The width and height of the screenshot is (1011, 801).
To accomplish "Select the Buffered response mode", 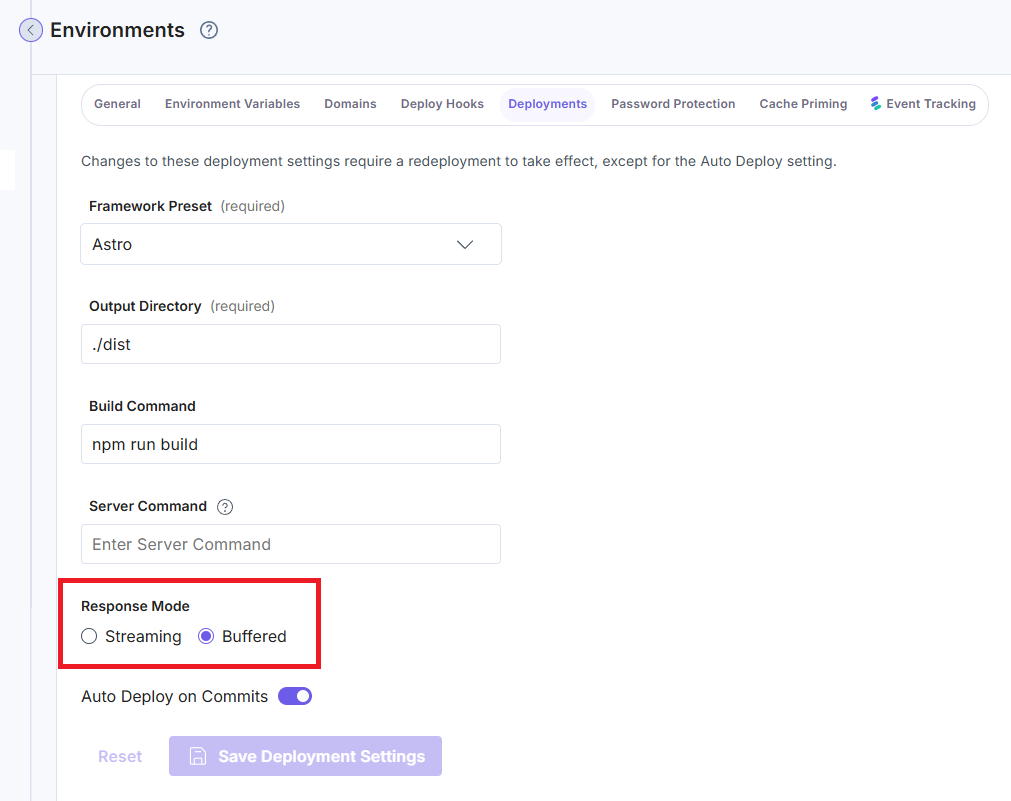I will click(206, 637).
